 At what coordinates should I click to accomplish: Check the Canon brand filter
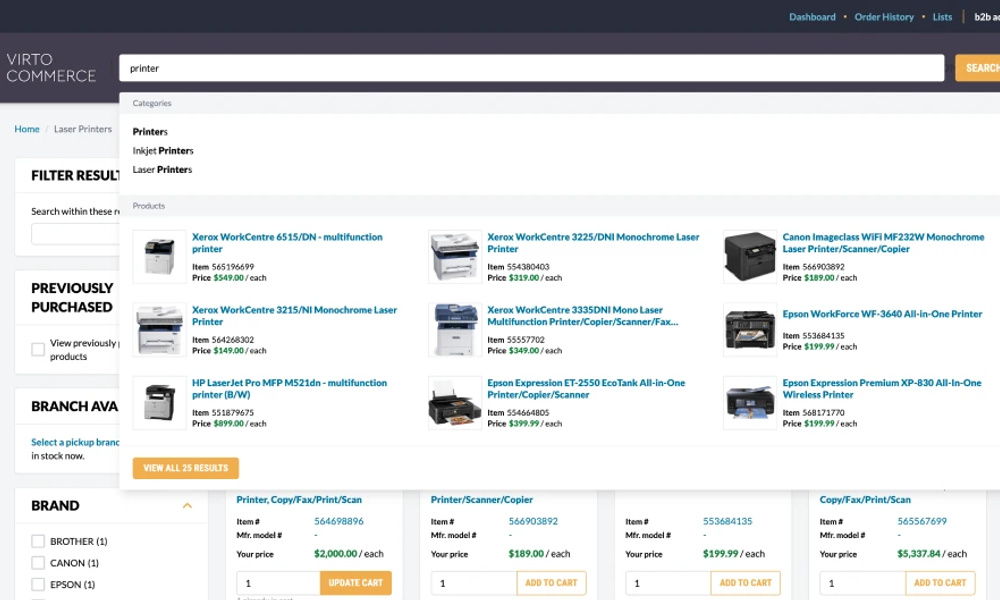pyautogui.click(x=38, y=563)
